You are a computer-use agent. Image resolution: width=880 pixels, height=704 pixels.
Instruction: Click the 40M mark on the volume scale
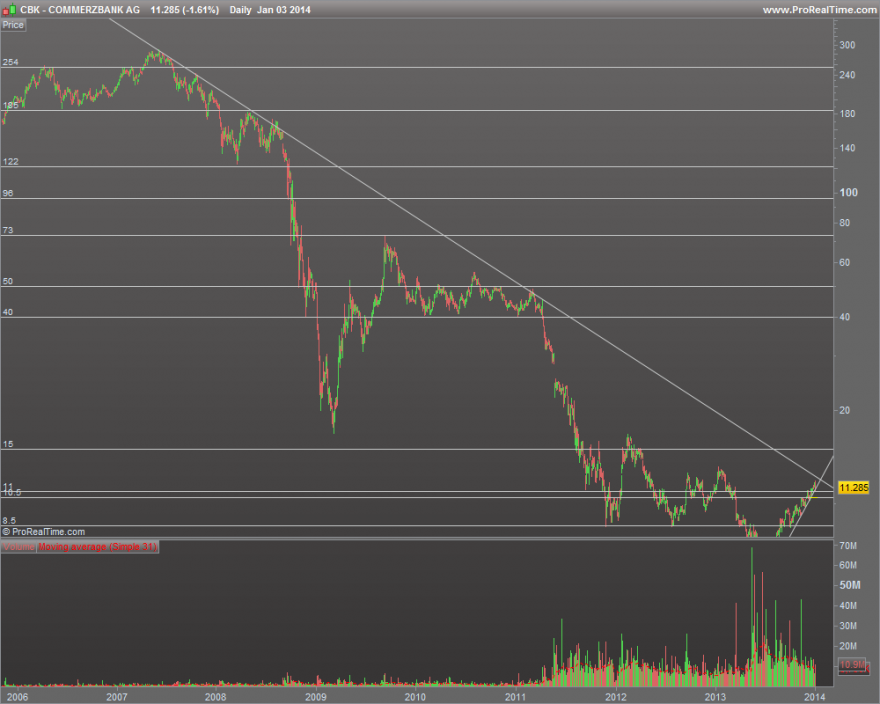[848, 606]
